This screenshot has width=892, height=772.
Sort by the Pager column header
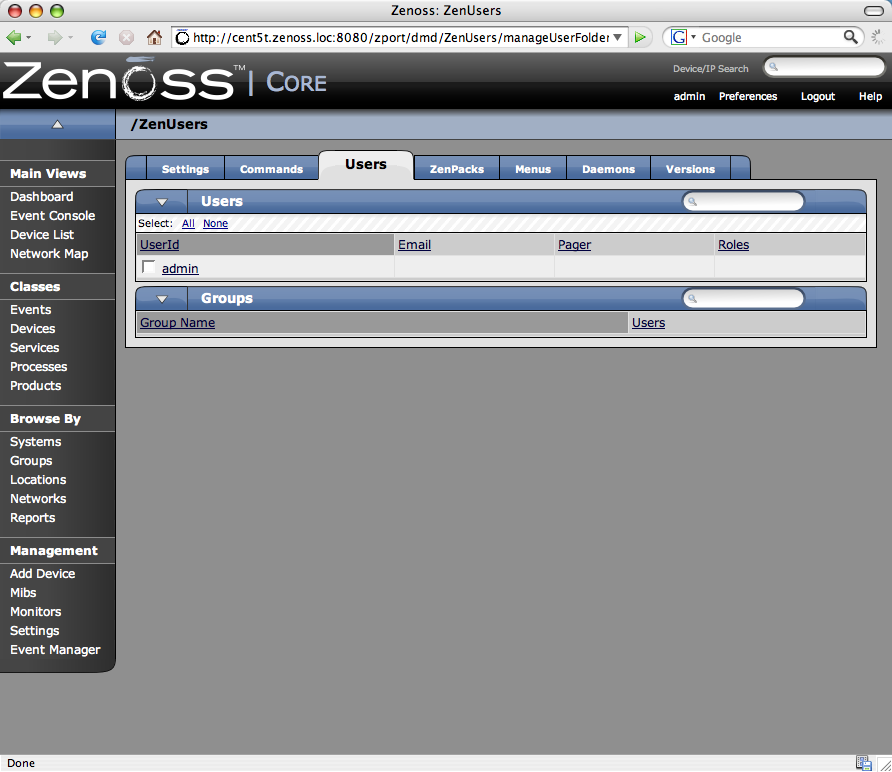575,245
